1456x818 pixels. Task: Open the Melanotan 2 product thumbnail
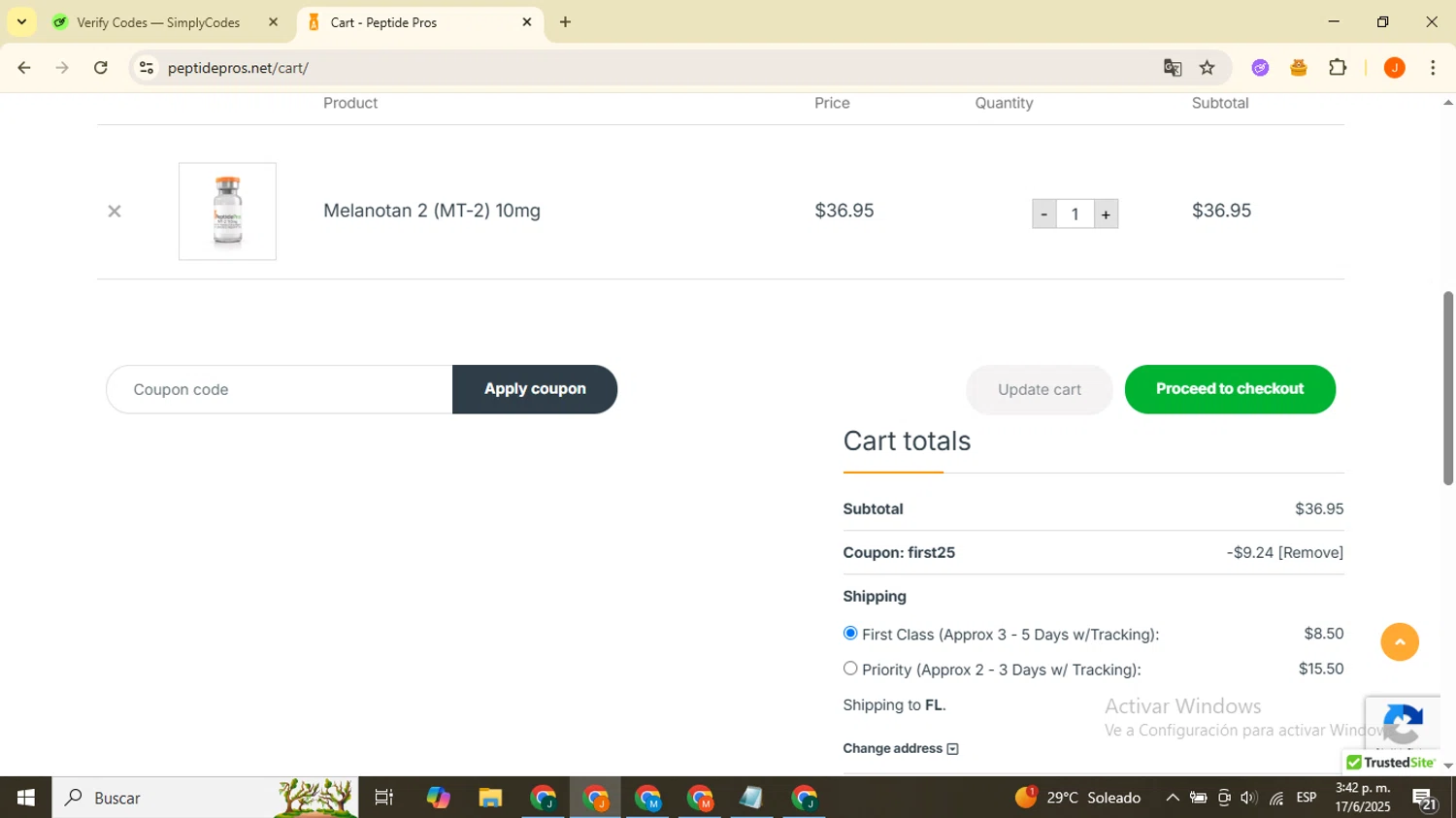[x=227, y=212]
